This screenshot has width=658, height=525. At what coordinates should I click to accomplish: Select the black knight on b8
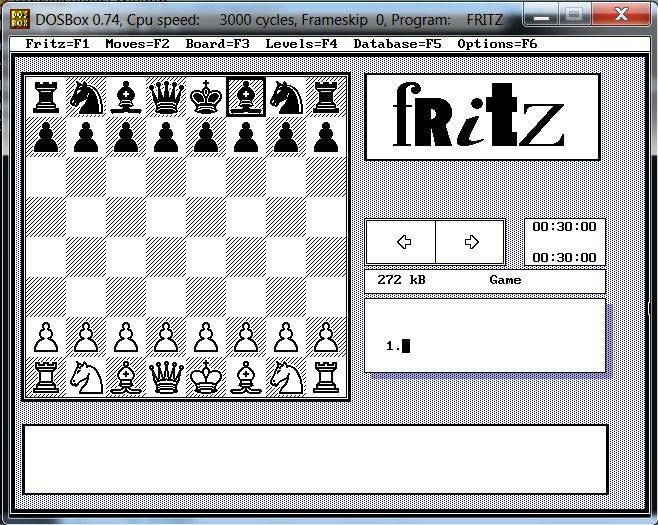(86, 97)
